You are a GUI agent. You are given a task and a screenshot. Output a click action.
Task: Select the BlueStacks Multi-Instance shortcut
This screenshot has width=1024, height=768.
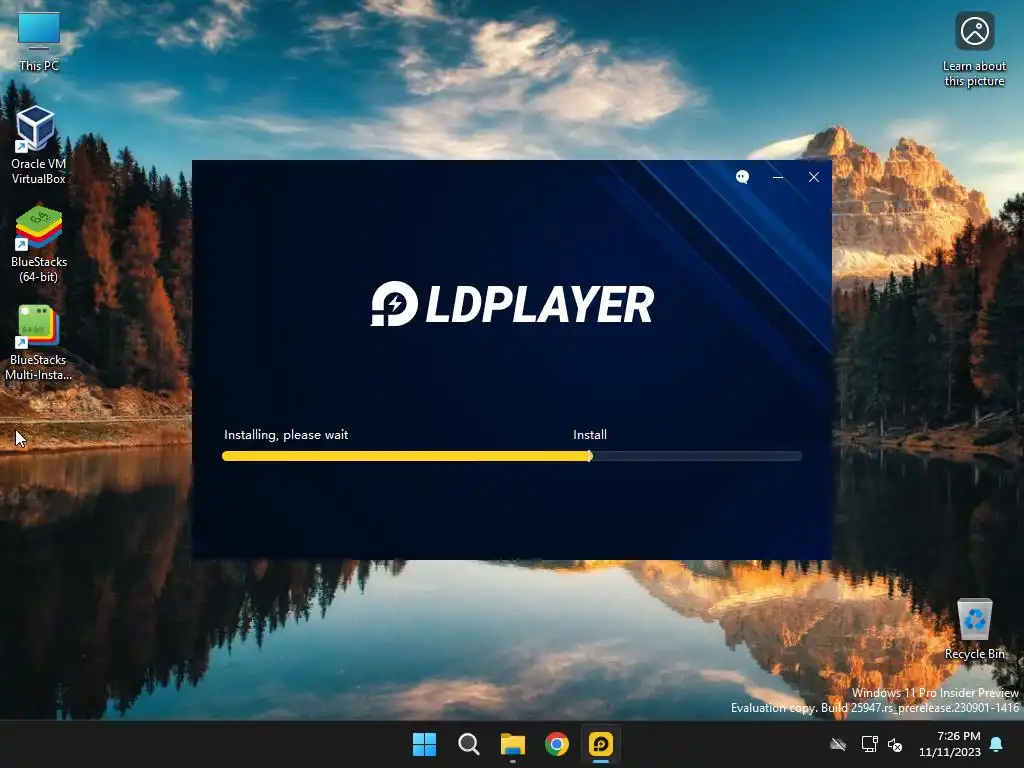click(39, 342)
